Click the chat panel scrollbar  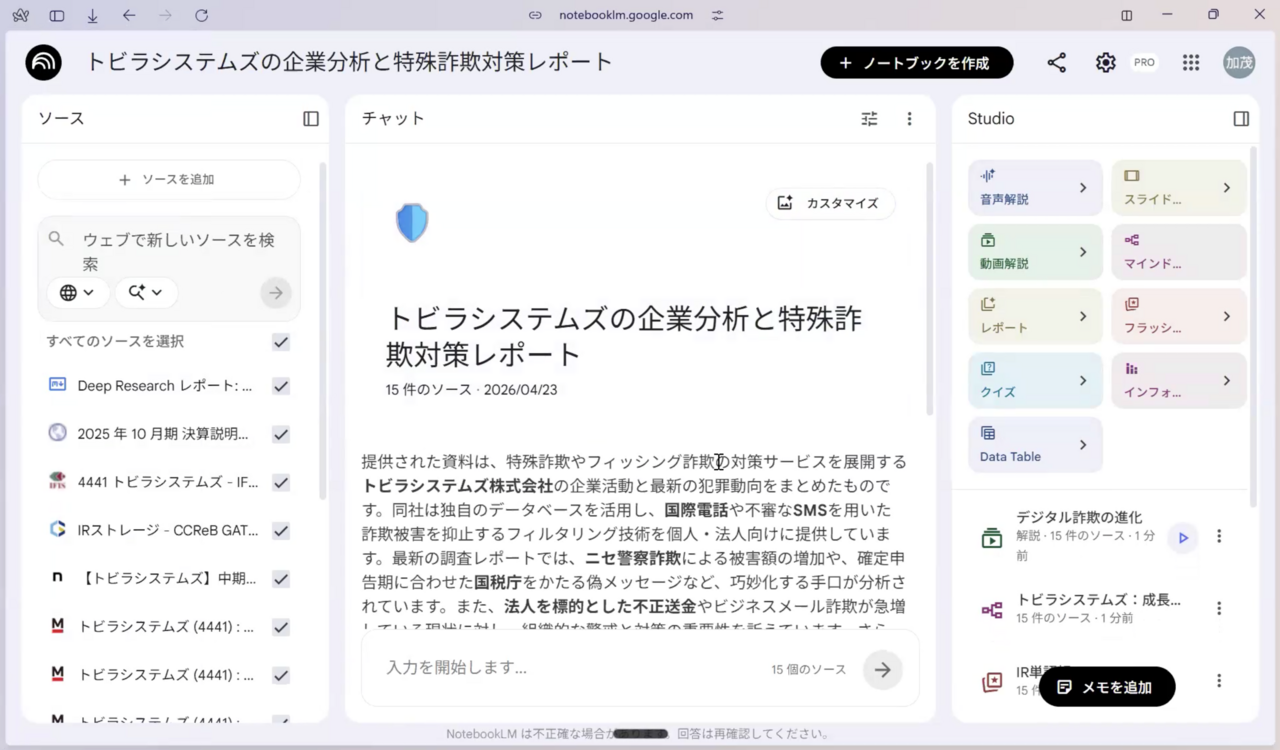coord(930,290)
